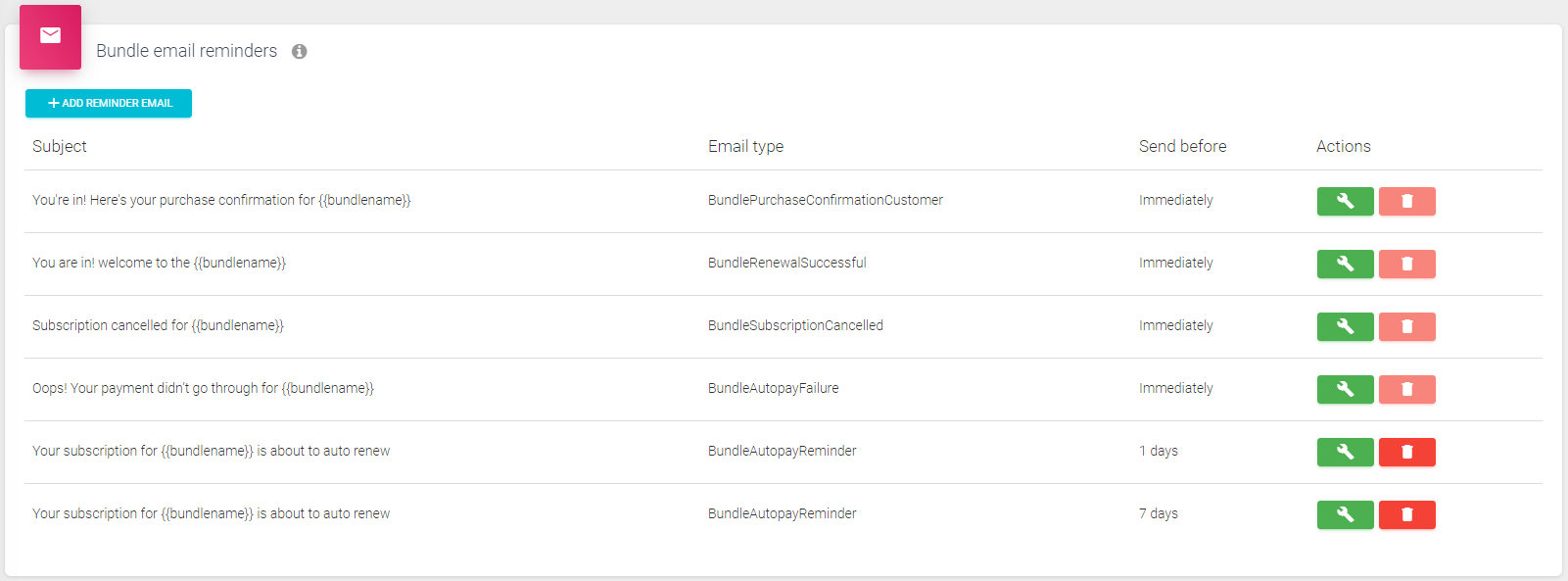Click the pink envelope mail icon

click(50, 36)
